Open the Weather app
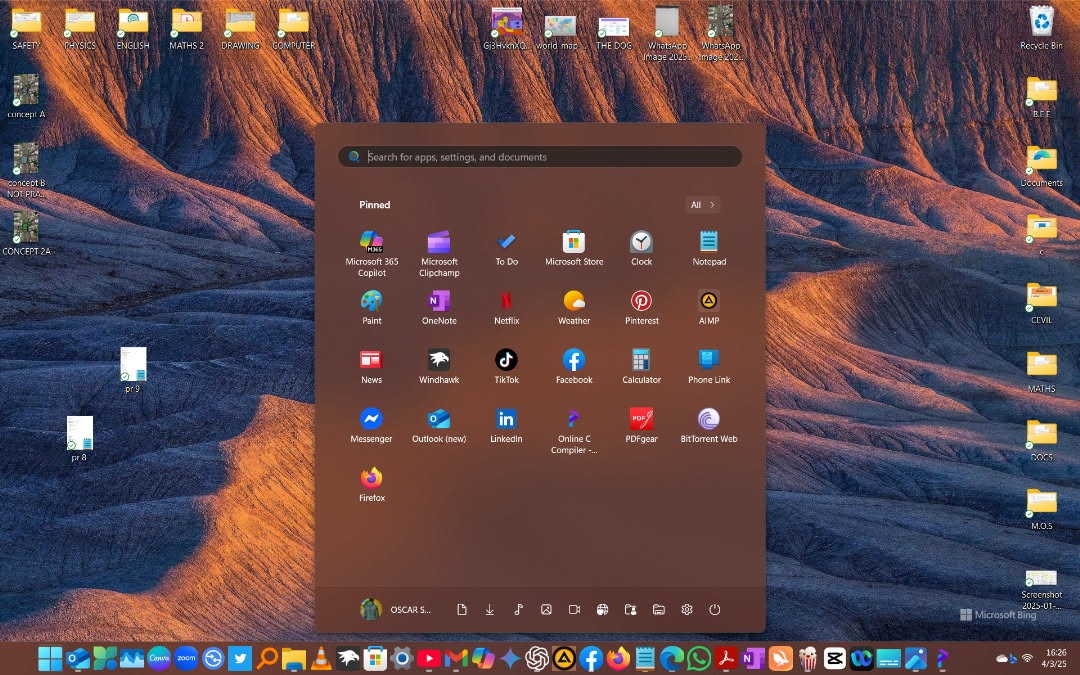This screenshot has height=675, width=1080. point(574,307)
